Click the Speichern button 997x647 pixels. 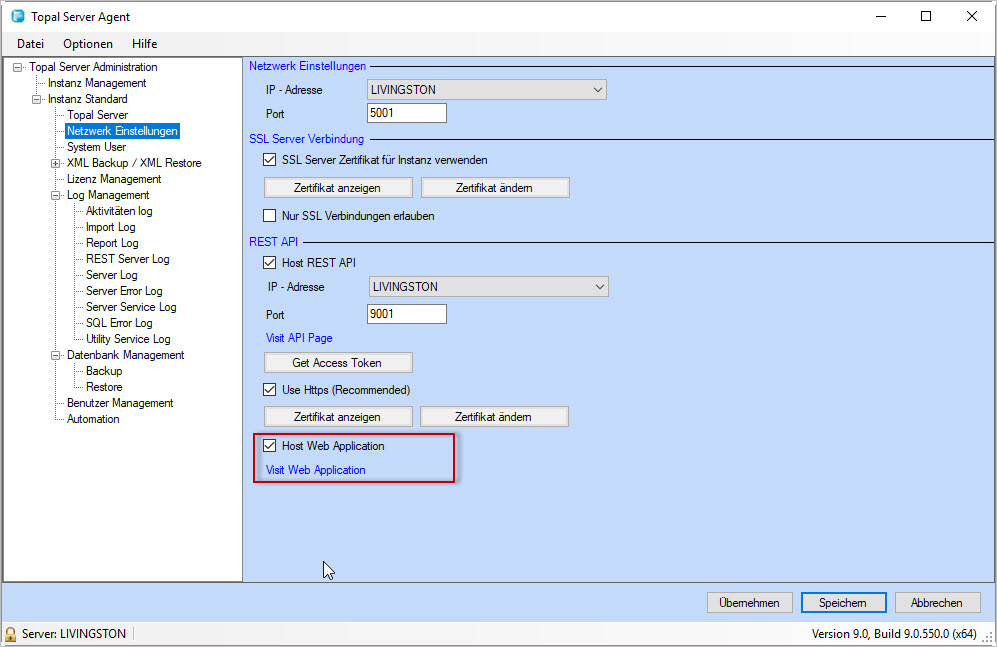coord(843,603)
